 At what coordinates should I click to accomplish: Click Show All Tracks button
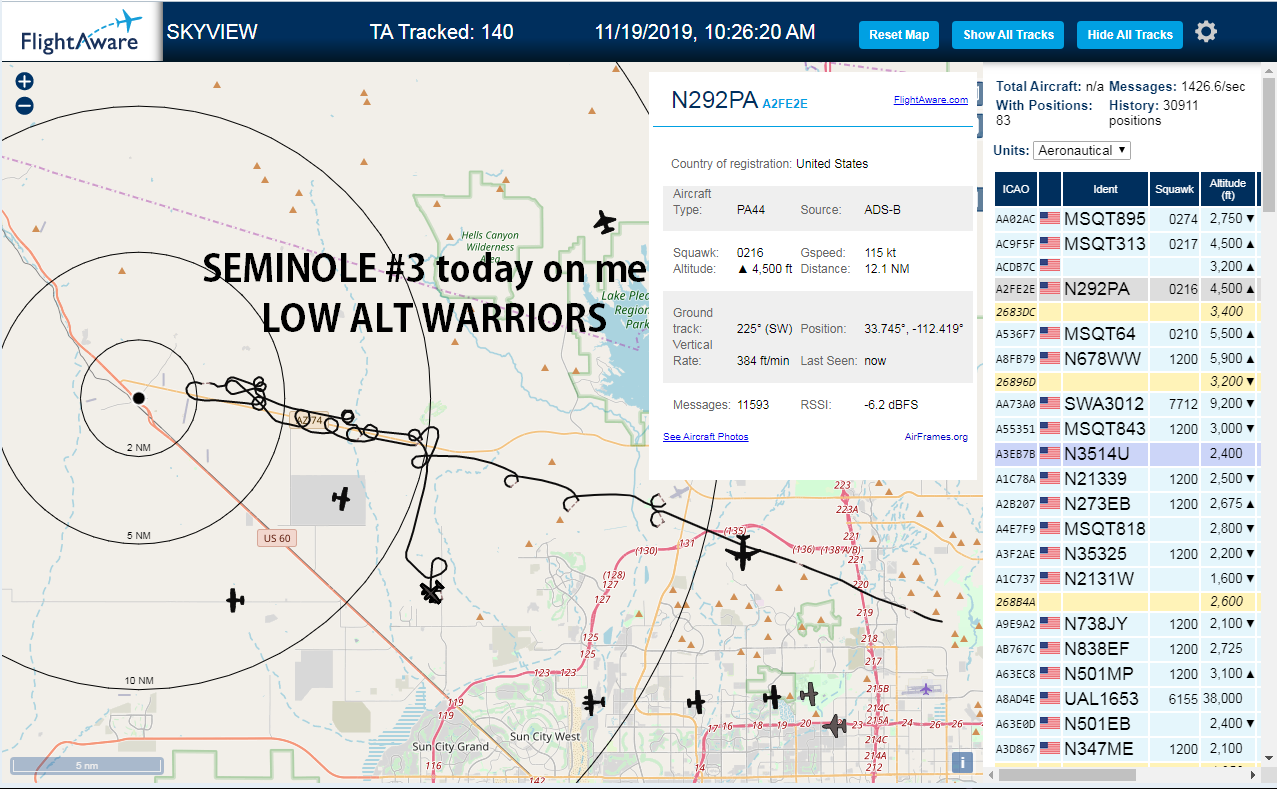1008,35
